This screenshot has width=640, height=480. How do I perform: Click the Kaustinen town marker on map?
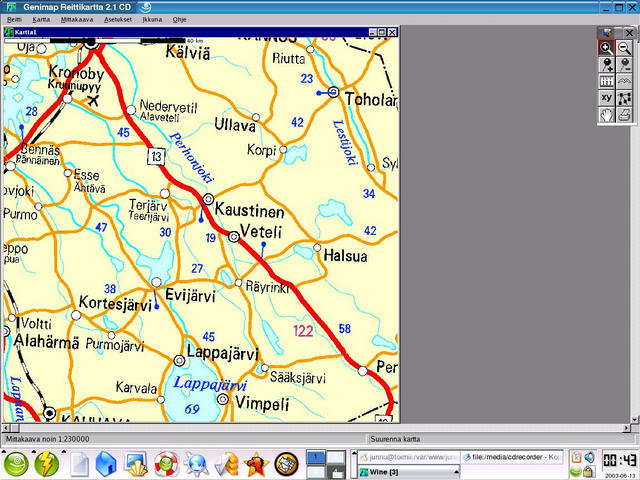pyautogui.click(x=208, y=199)
